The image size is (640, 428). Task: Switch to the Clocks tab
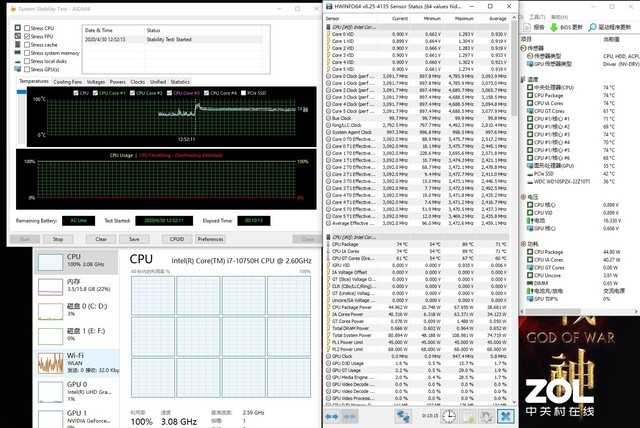138,82
